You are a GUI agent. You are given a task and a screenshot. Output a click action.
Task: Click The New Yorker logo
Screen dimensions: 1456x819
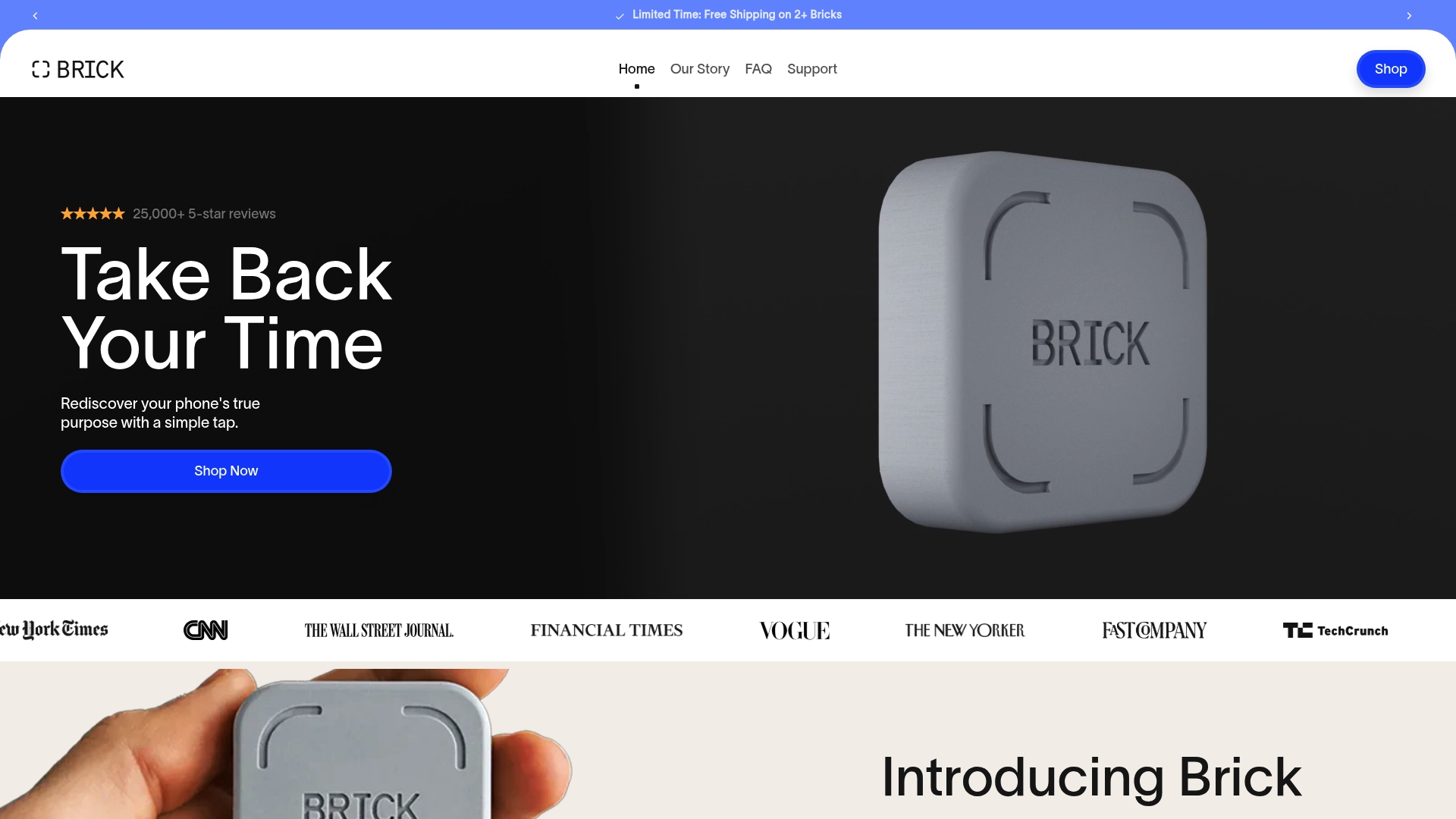click(965, 630)
